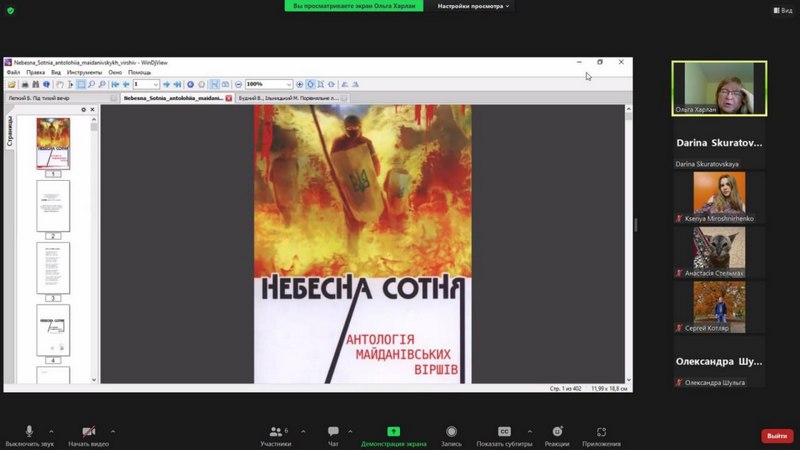The height and width of the screenshot is (450, 800).
Task: Click the grey Forward navigation circle
Action: [x=202, y=84]
